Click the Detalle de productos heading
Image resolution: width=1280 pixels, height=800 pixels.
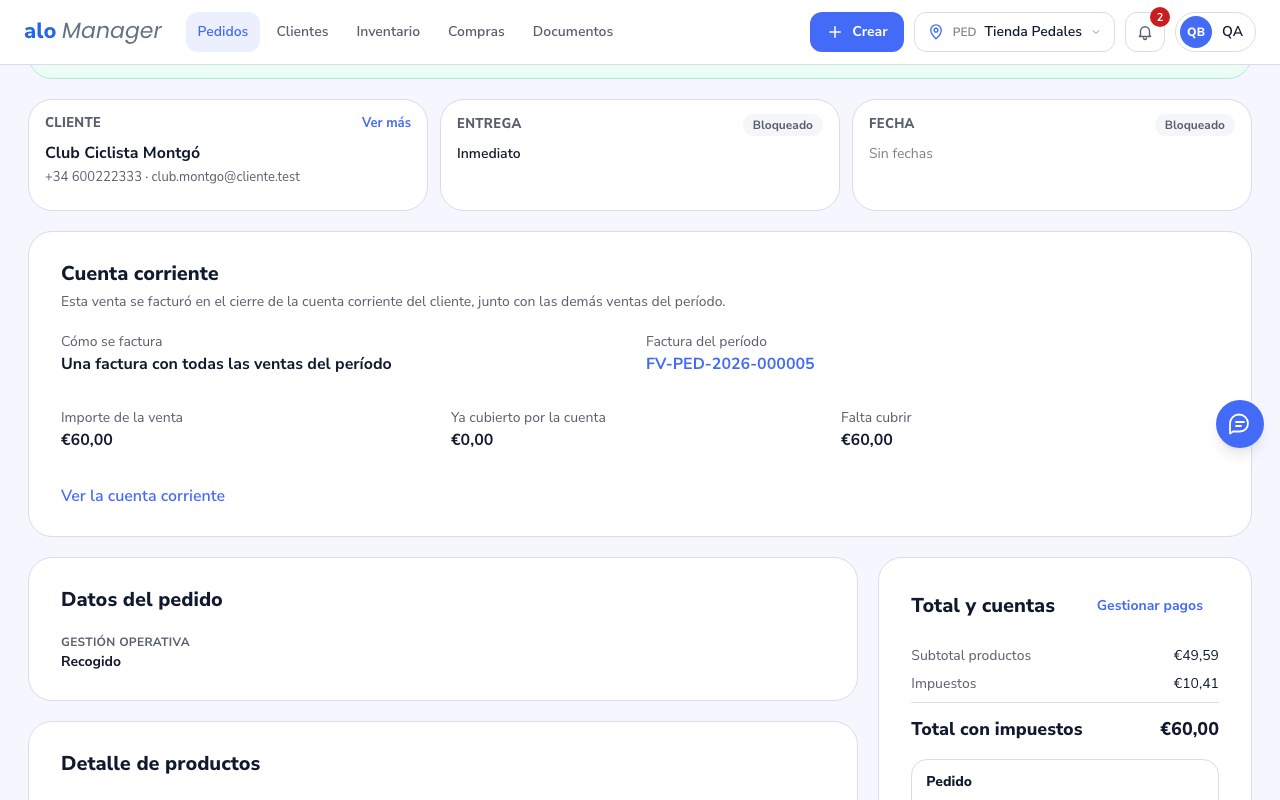pos(161,764)
